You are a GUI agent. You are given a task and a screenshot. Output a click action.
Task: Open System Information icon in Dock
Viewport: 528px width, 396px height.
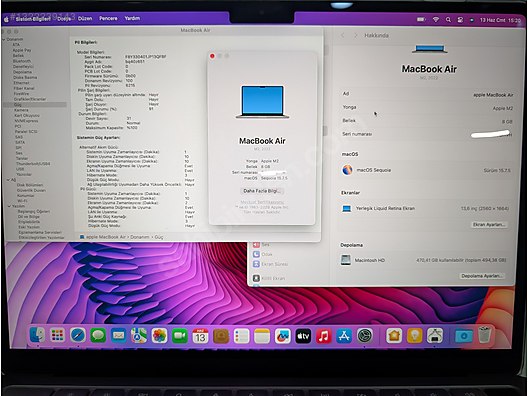click(435, 335)
